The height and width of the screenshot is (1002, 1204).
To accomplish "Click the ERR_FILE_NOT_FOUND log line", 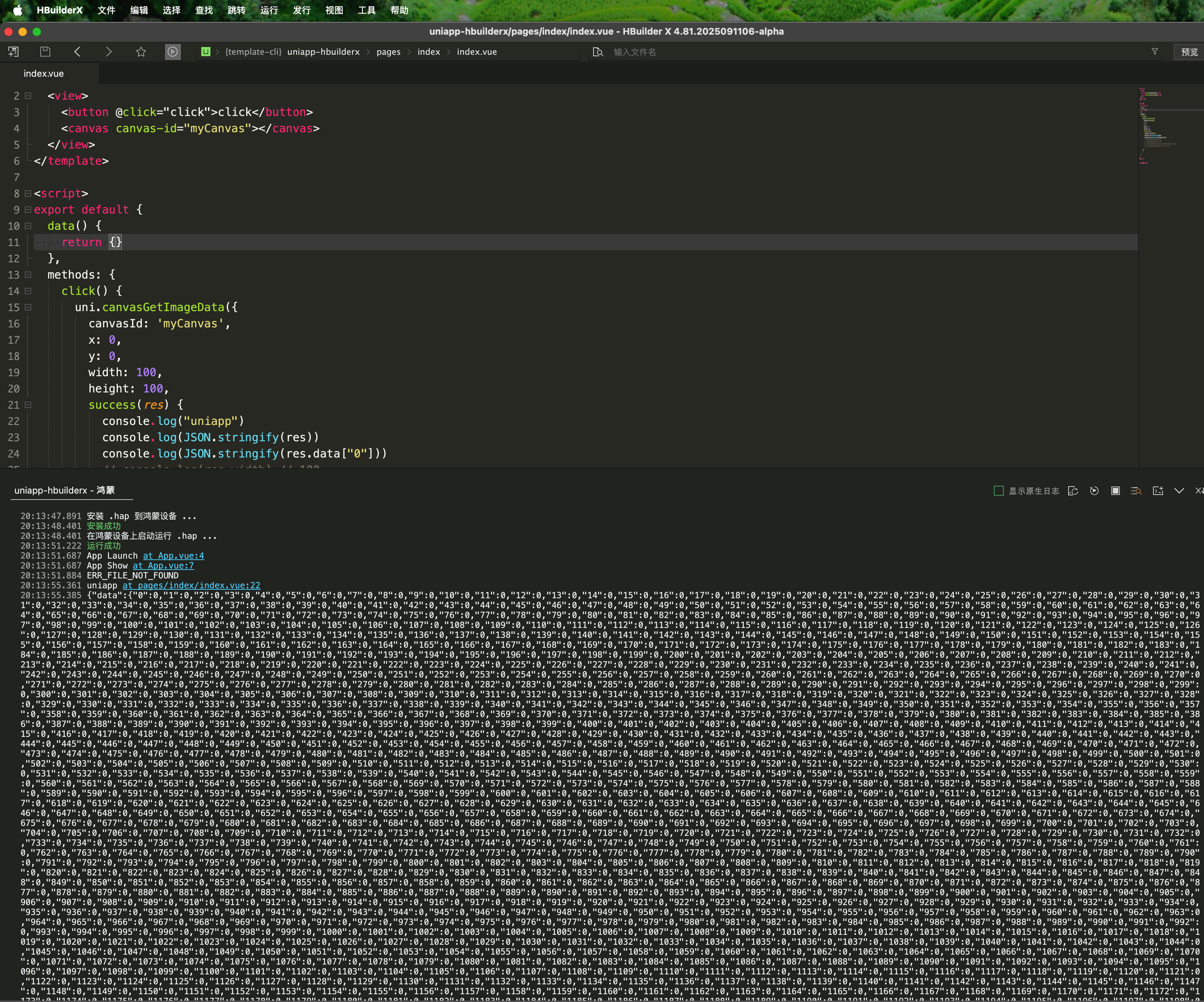I will point(132,576).
